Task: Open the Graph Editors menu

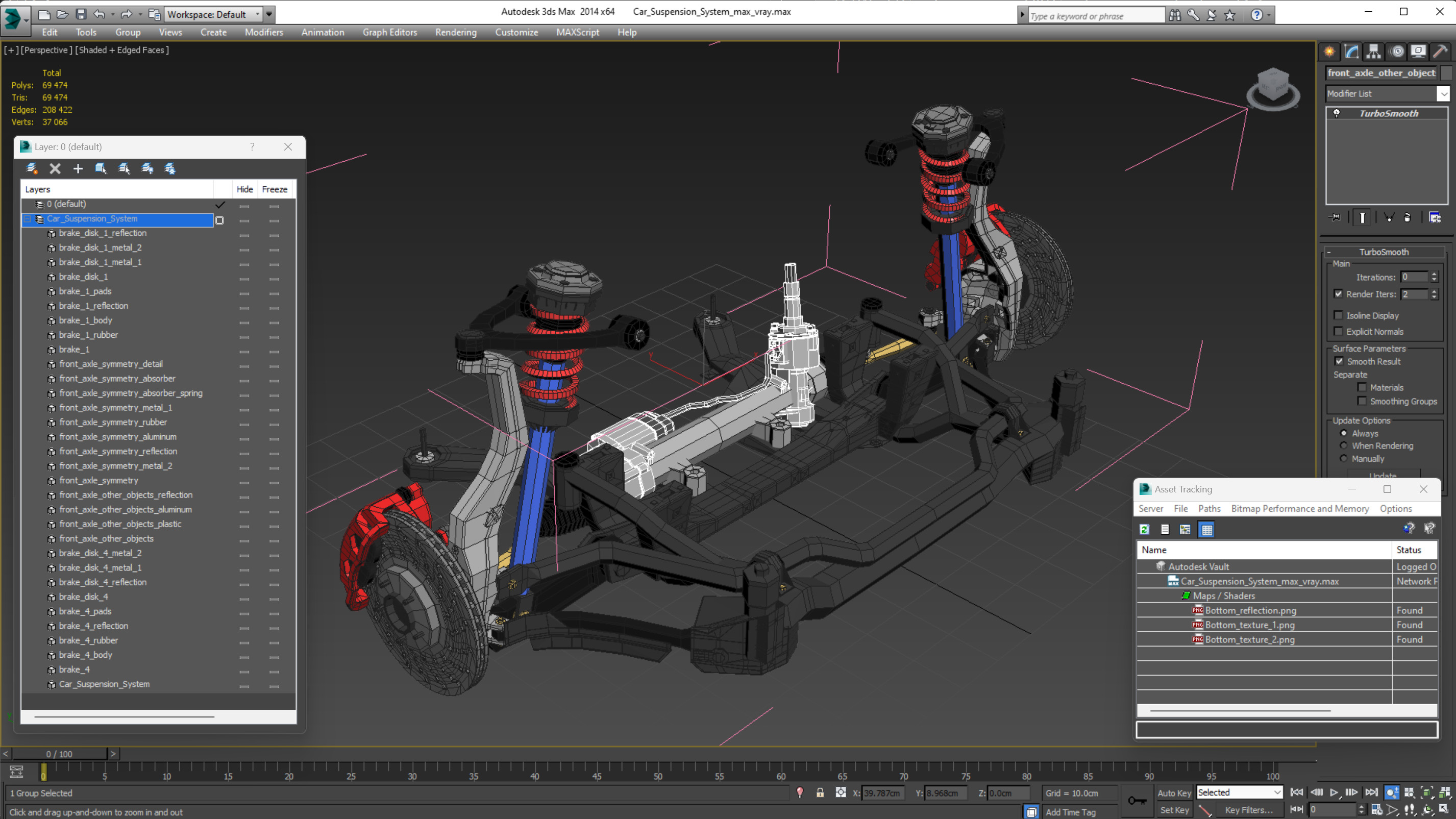Action: pyautogui.click(x=390, y=32)
